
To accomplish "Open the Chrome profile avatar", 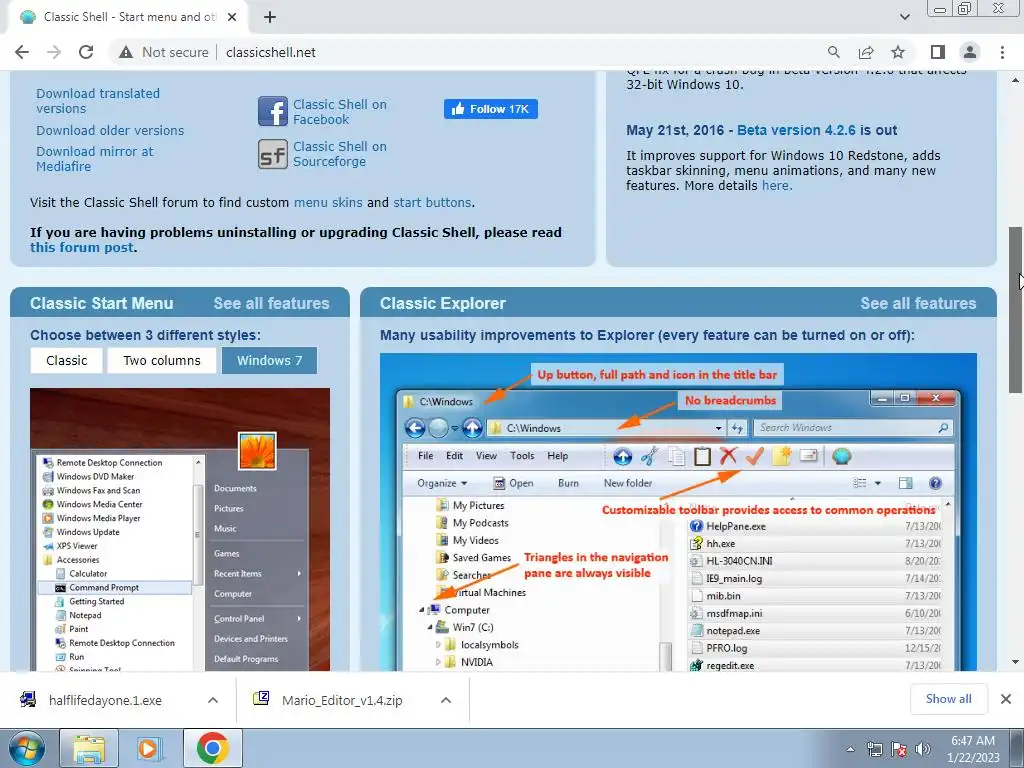I will pyautogui.click(x=970, y=52).
